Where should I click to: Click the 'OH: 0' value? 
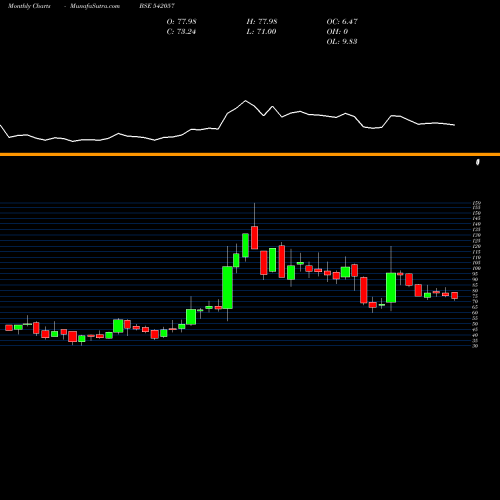(x=337, y=32)
